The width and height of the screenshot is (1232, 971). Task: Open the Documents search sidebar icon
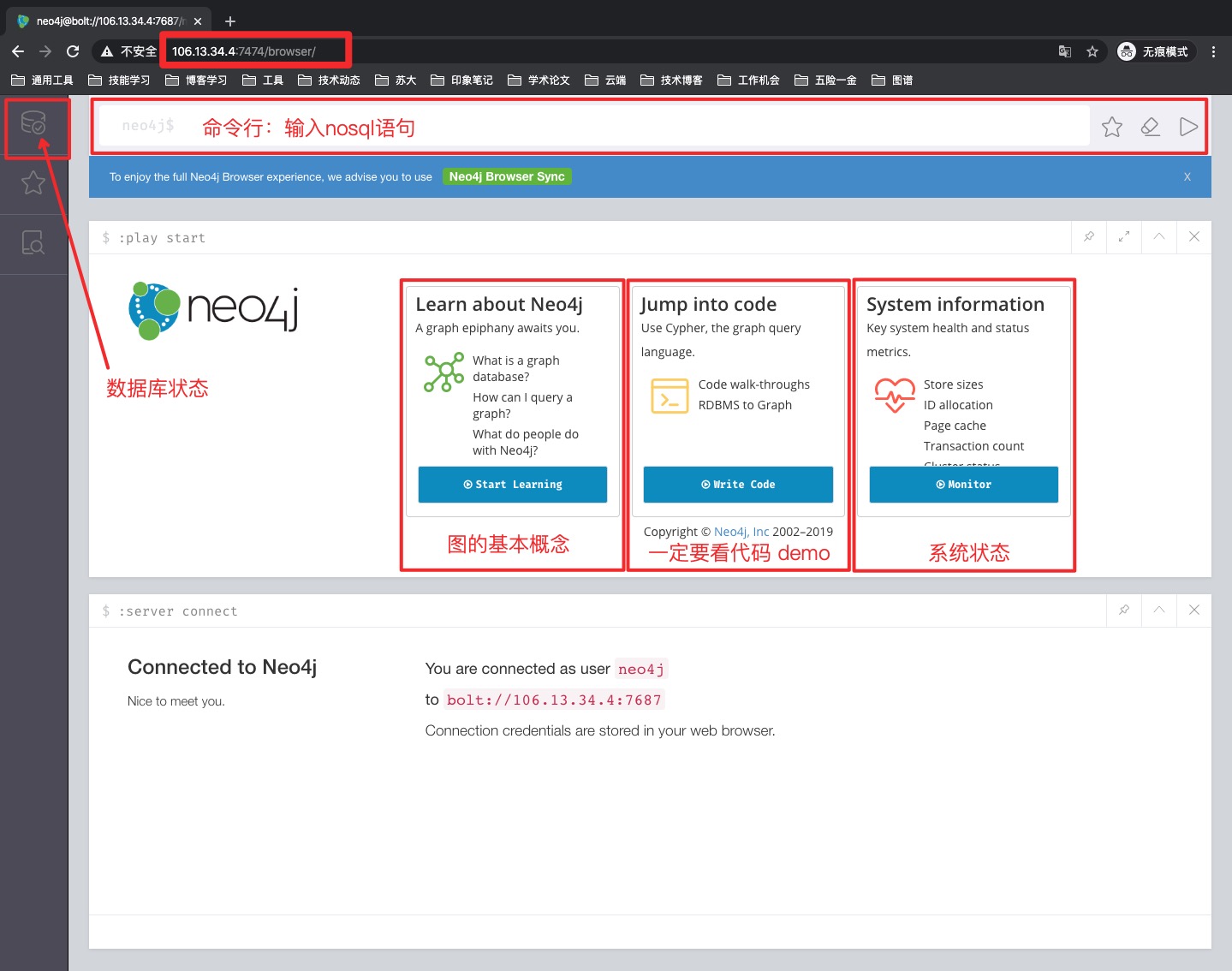pos(33,243)
